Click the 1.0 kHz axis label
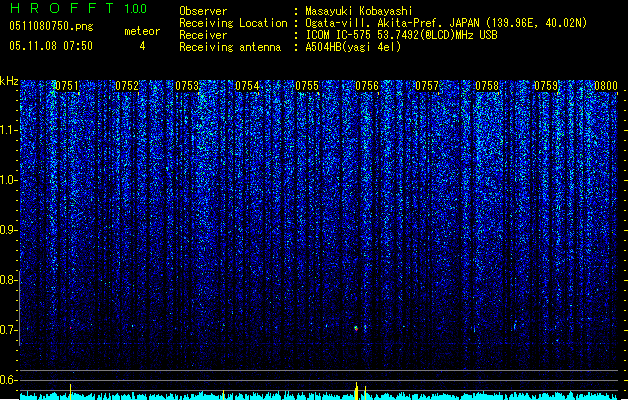 (9, 180)
